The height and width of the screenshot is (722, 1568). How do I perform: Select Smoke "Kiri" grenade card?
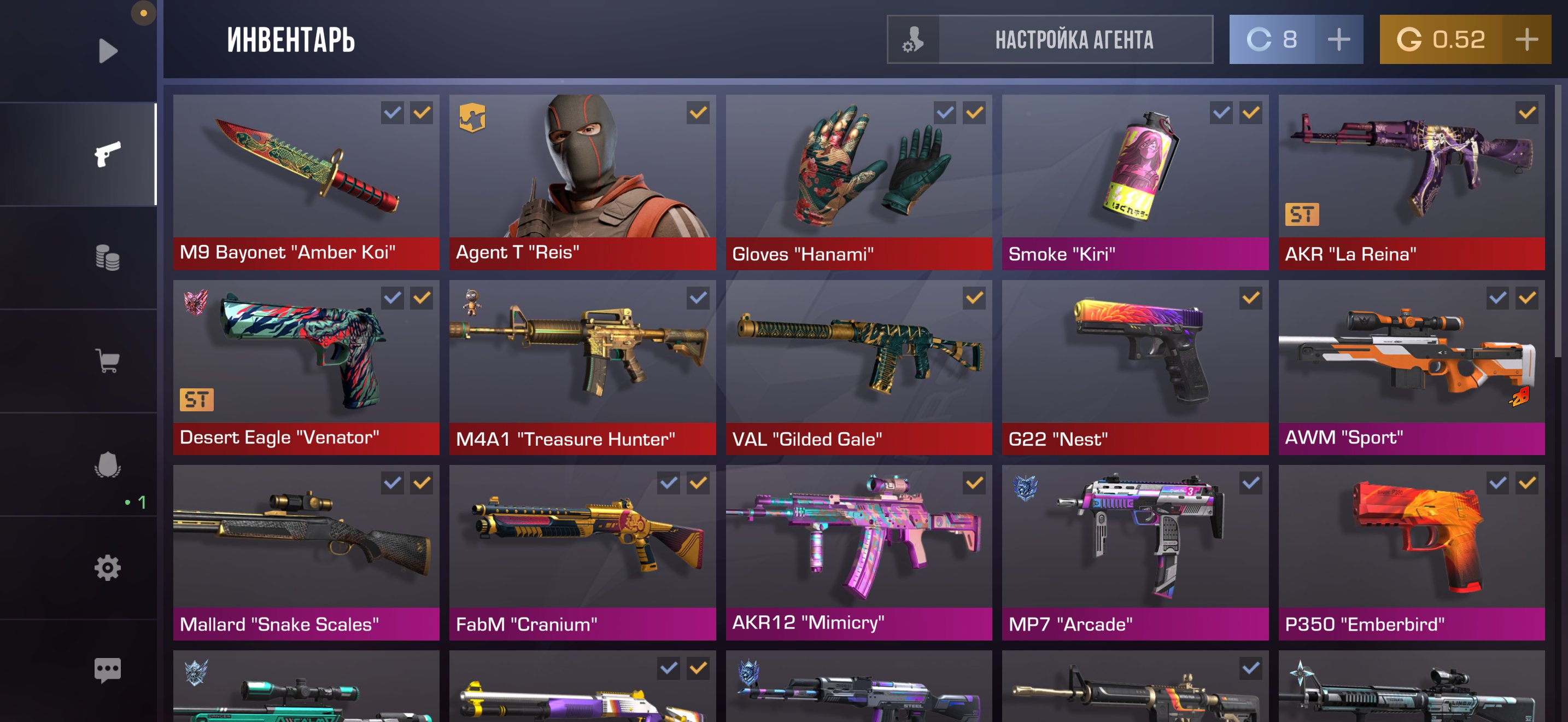(1135, 182)
